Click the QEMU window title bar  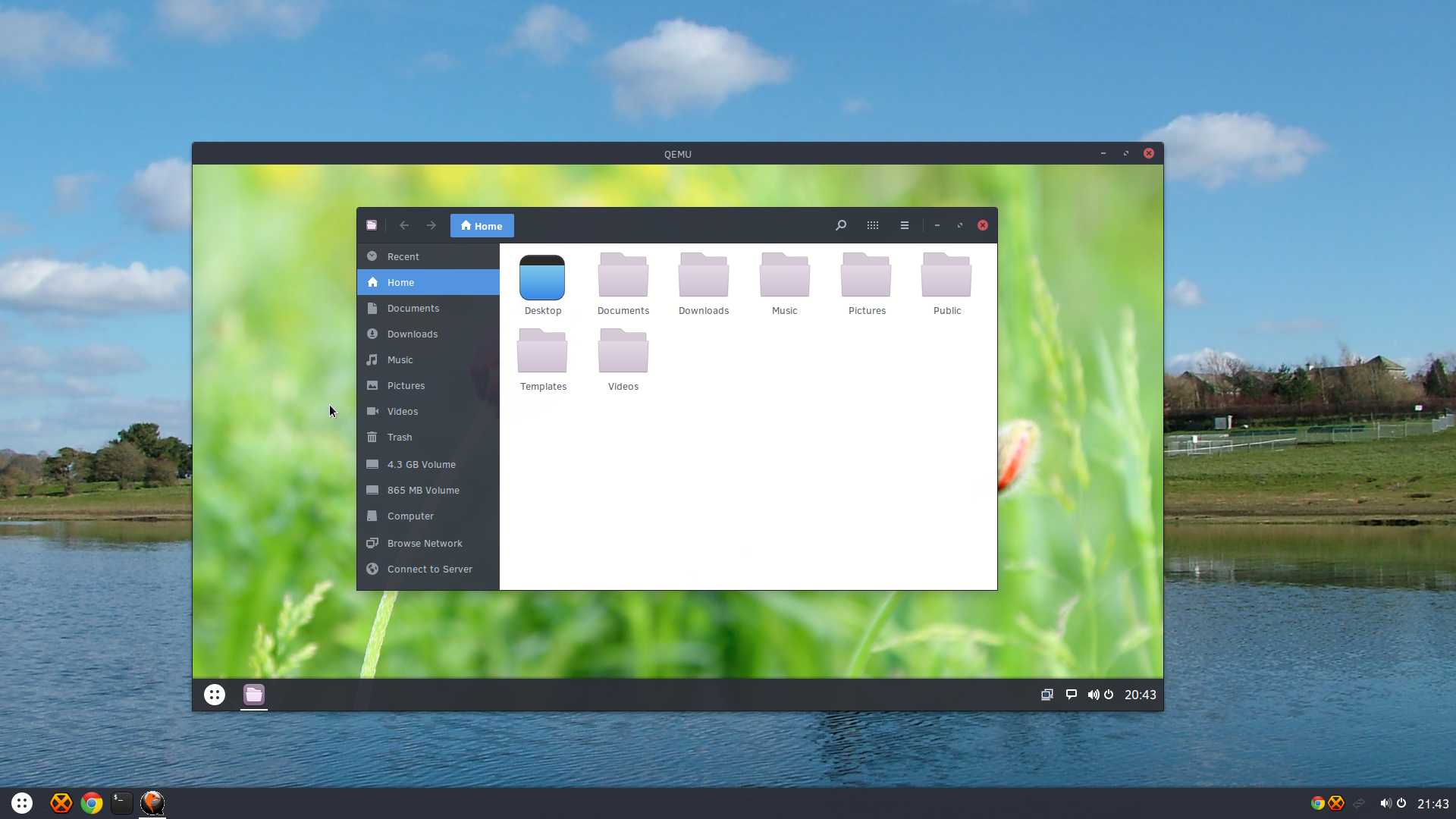point(677,153)
